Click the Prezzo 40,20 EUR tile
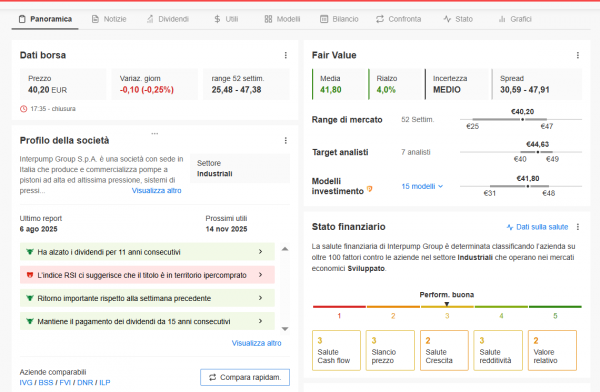Screen dimensions: 600x392 pos(63,84)
